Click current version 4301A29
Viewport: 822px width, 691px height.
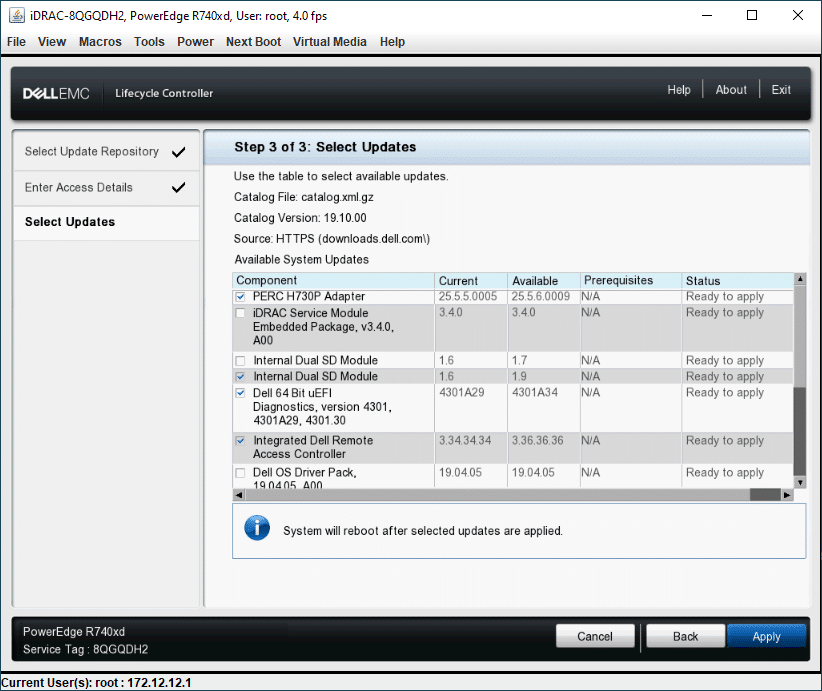(x=462, y=392)
